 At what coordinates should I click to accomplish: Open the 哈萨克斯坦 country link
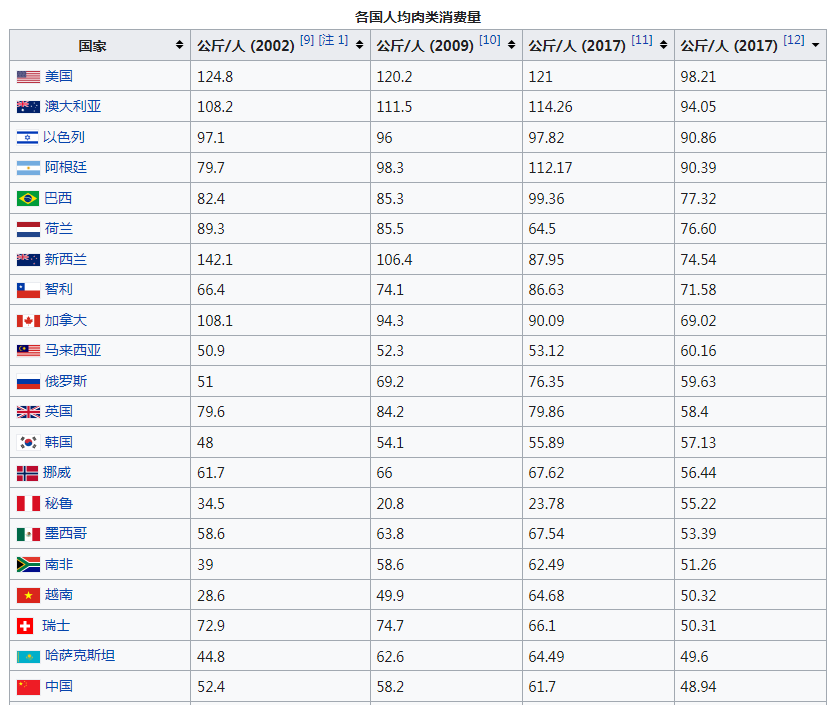coord(80,655)
